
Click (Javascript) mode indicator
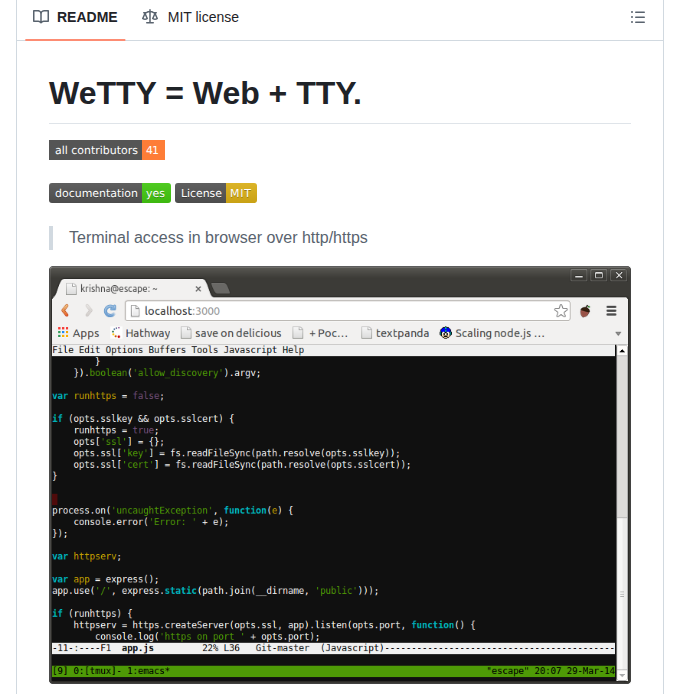(x=352, y=648)
